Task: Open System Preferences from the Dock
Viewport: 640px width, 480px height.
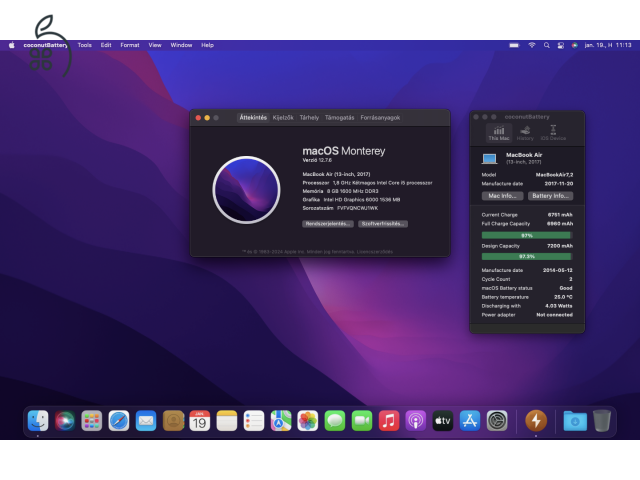Action: 497,421
